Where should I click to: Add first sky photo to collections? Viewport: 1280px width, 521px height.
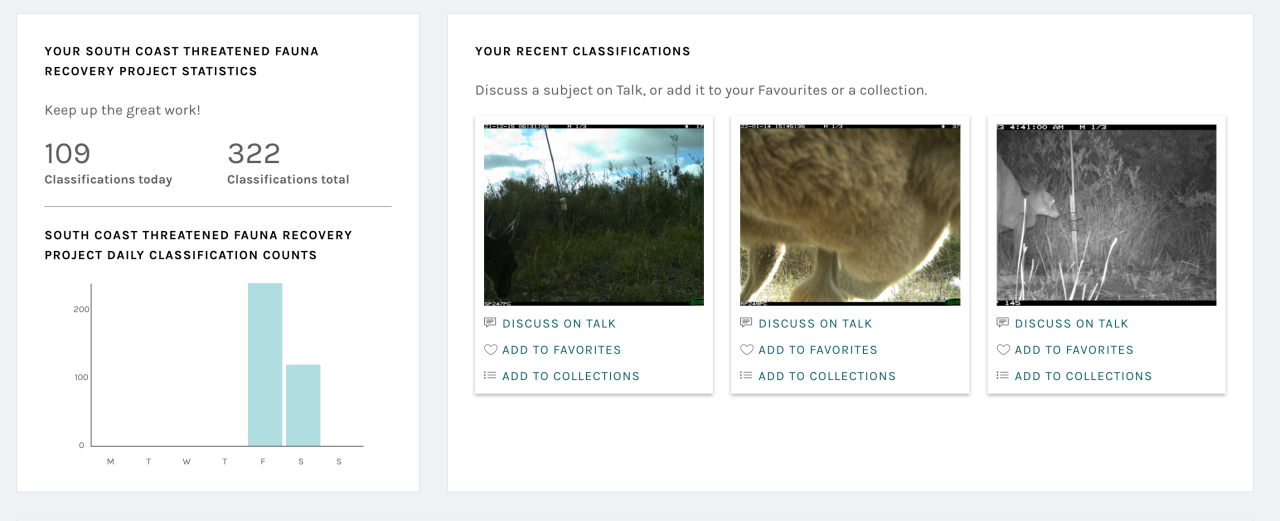(570, 376)
